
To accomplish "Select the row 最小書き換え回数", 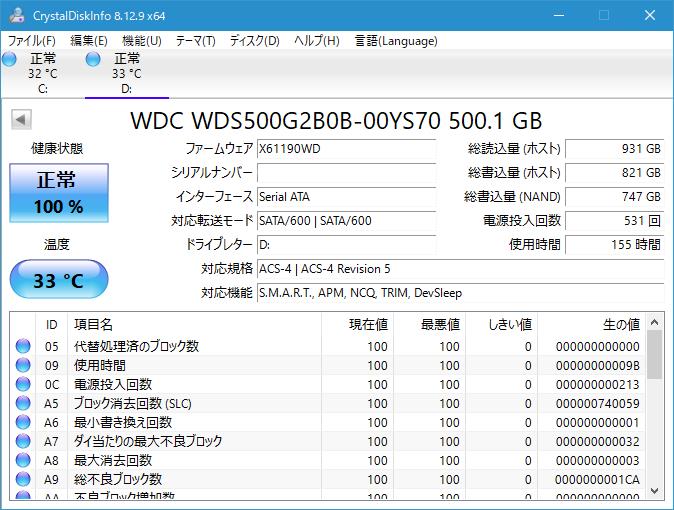I will click(328, 422).
